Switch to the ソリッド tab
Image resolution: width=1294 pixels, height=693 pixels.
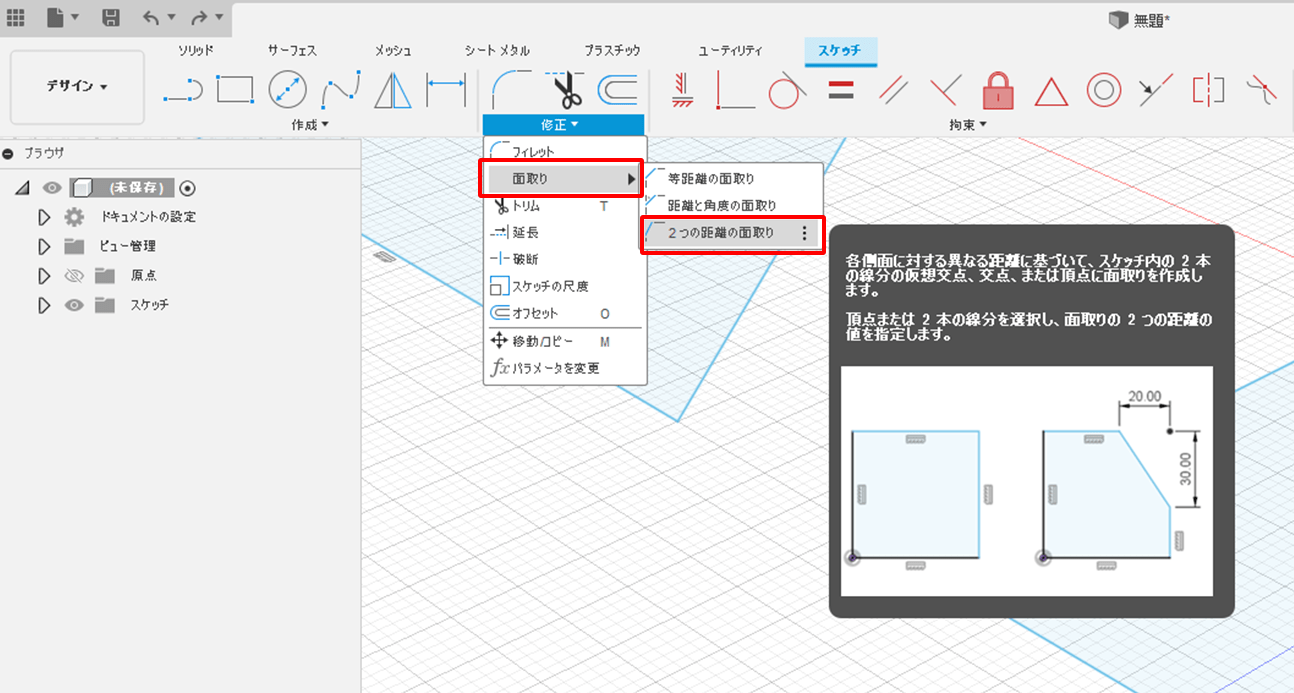pyautogui.click(x=195, y=50)
